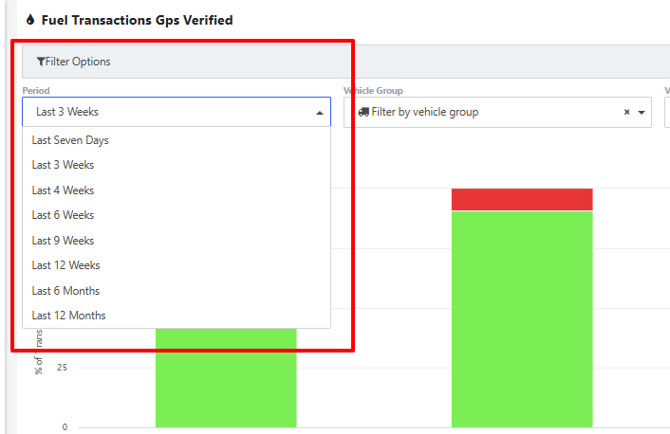Viewport: 670px width, 434px height.
Task: Click the fuel droplet icon in the title
Action: click(30, 19)
